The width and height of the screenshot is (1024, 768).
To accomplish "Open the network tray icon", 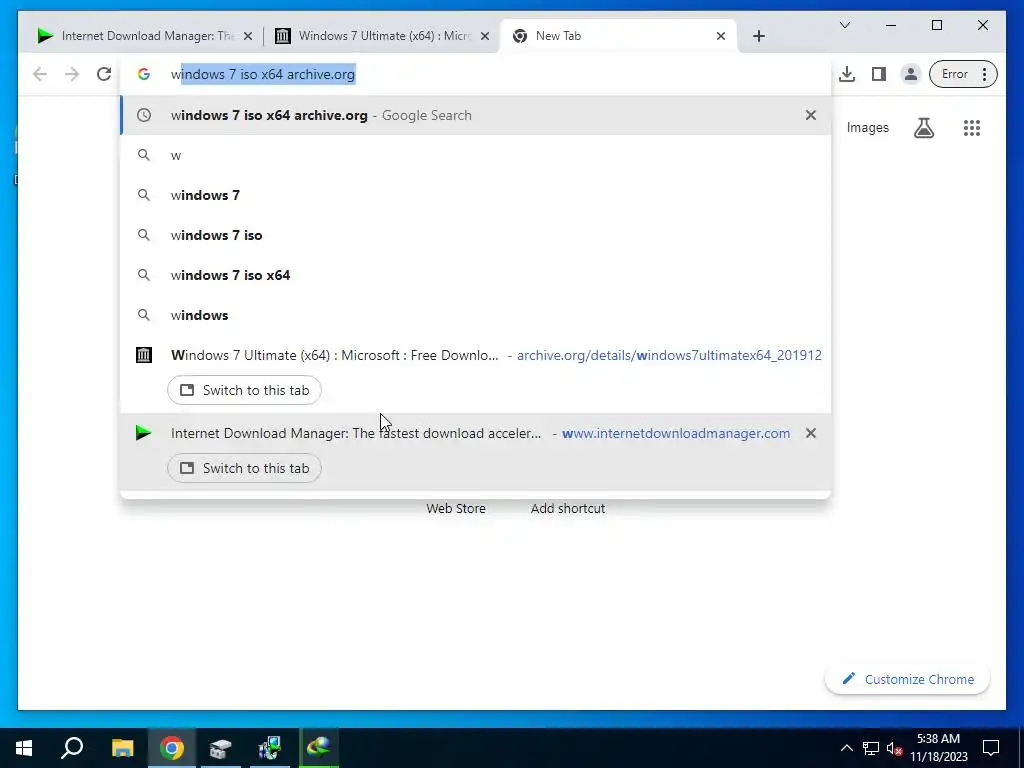I will tap(871, 748).
